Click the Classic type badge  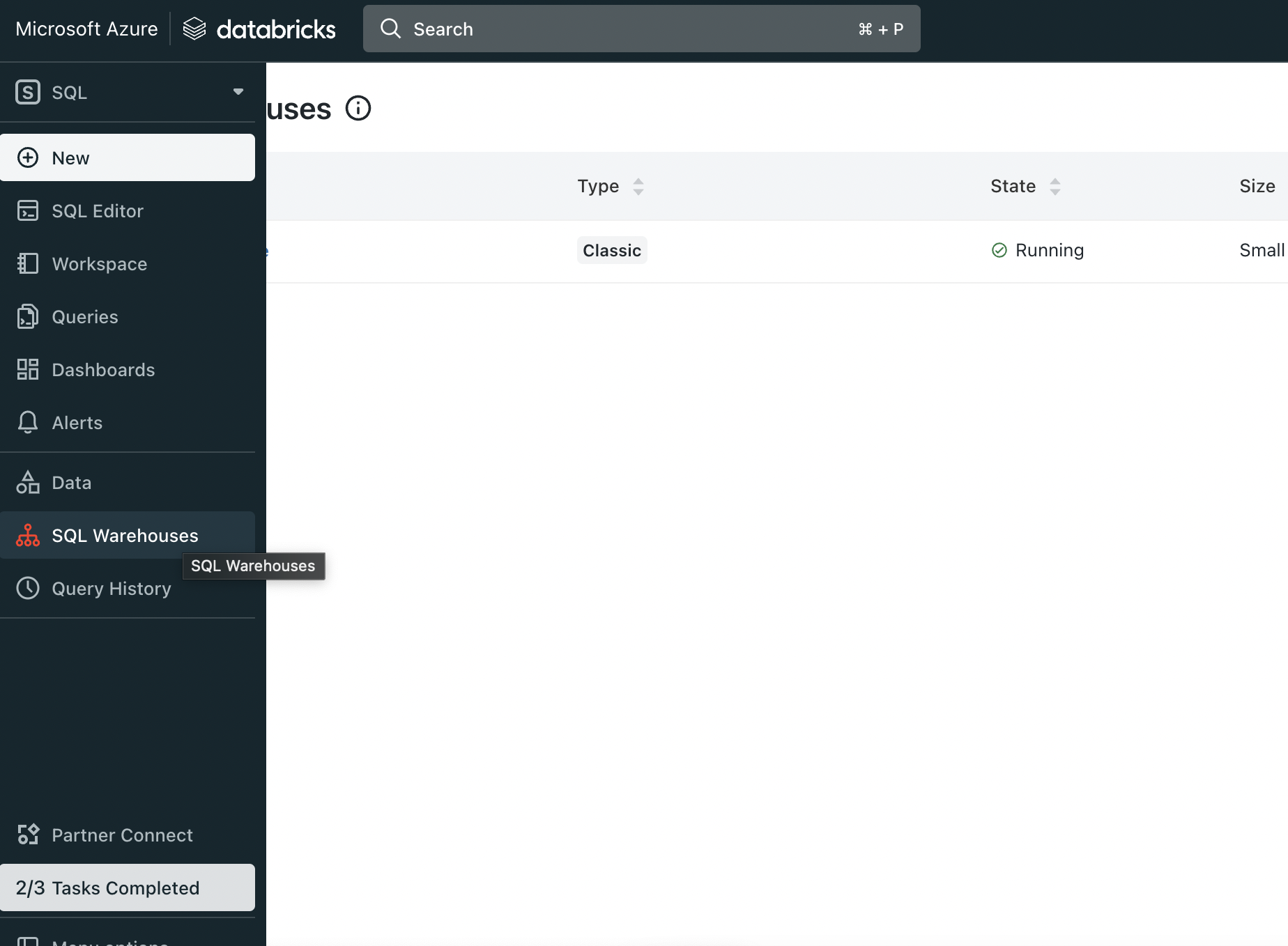[611, 250]
